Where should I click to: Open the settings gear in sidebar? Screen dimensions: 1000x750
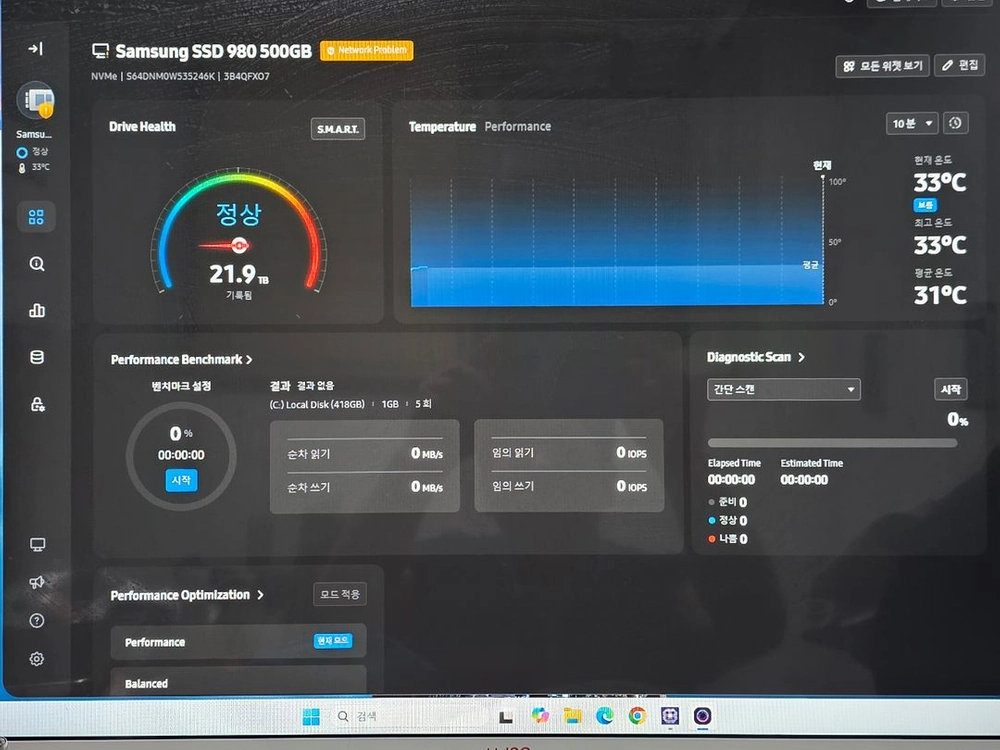click(x=36, y=659)
